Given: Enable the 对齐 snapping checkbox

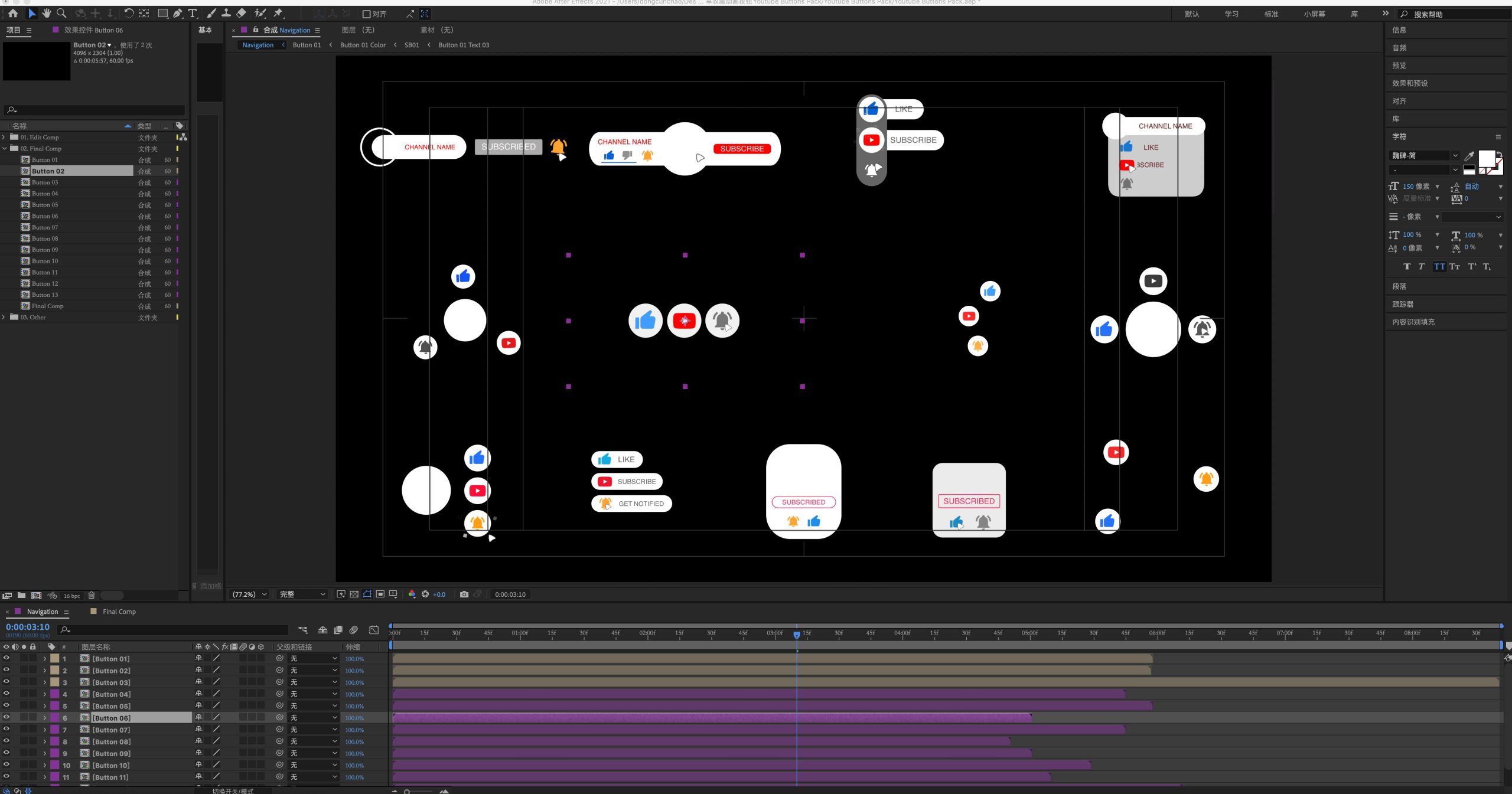Looking at the screenshot, I should (x=366, y=14).
